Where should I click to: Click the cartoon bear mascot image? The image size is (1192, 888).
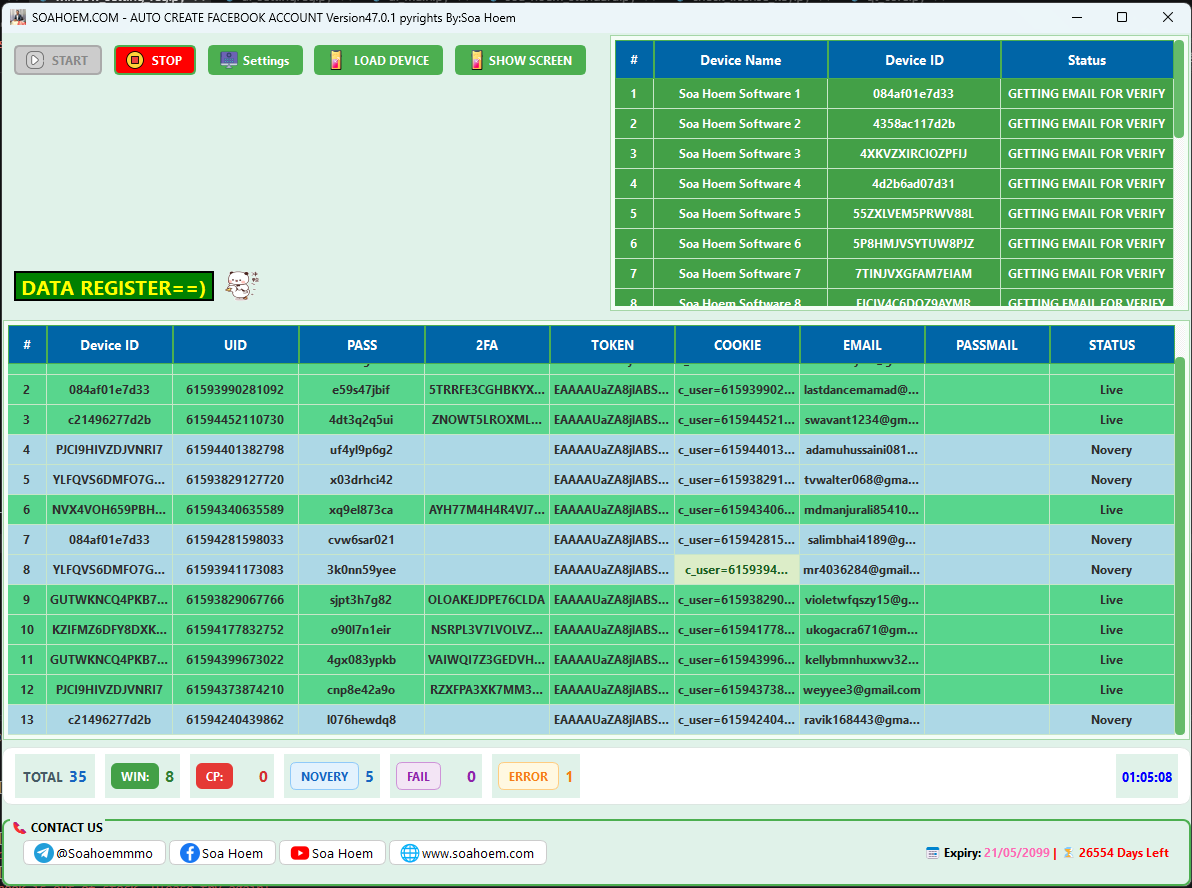(243, 285)
